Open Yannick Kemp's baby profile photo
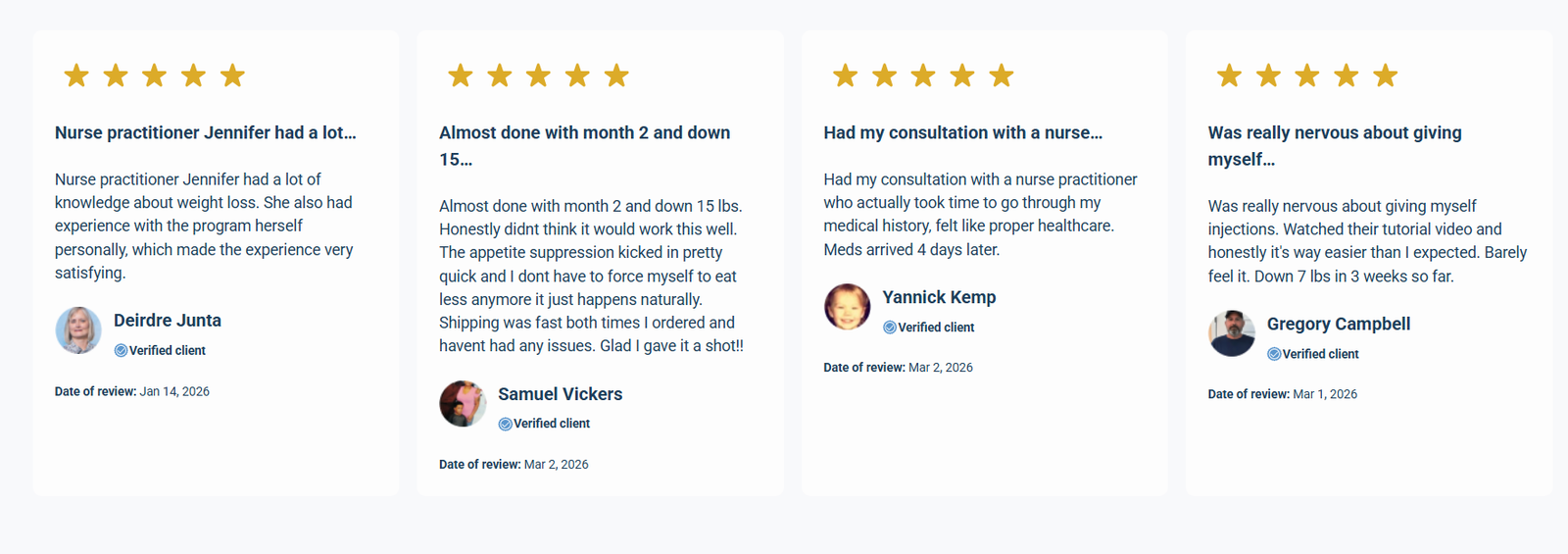 point(847,307)
